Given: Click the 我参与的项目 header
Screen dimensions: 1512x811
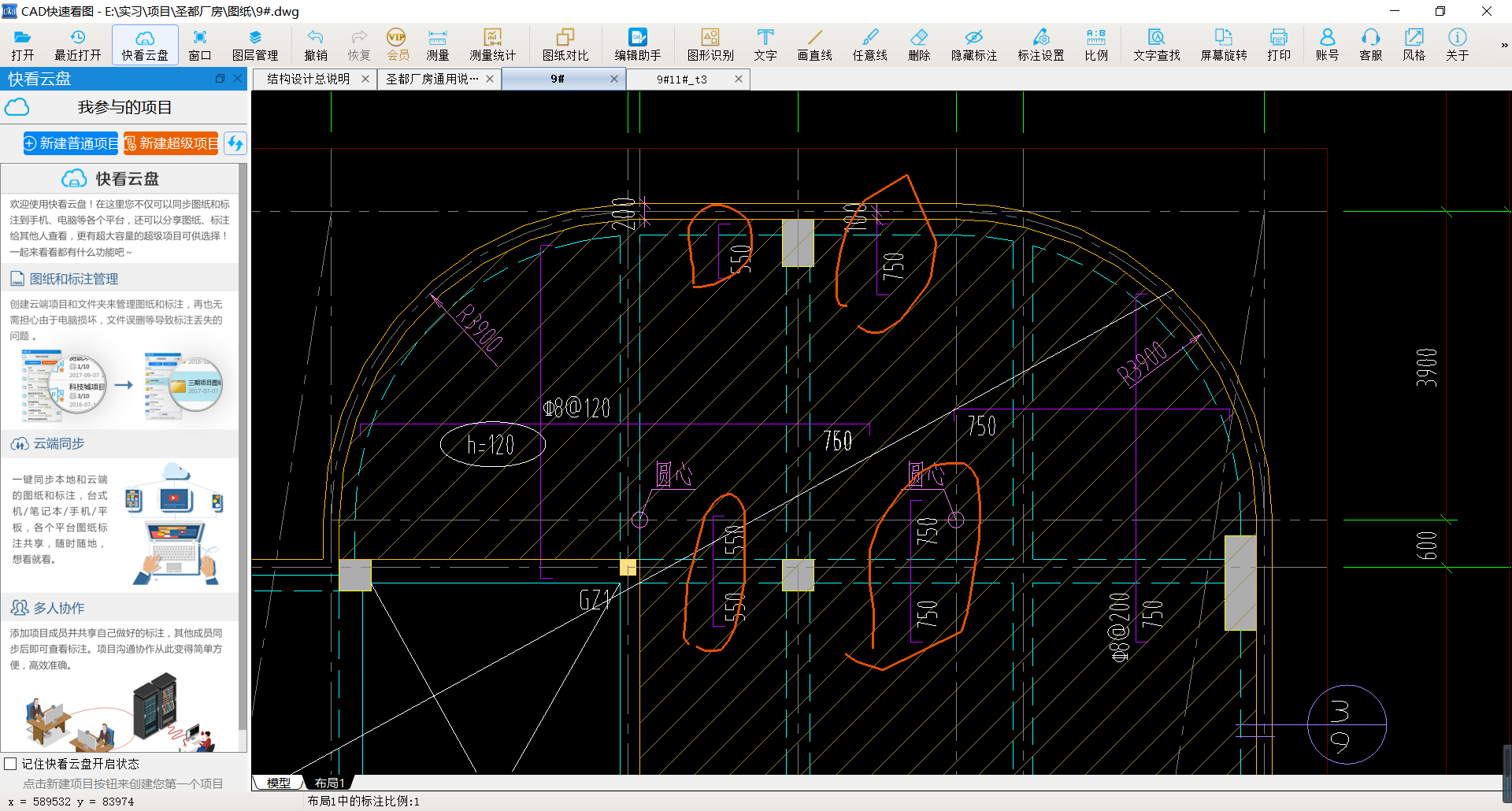Looking at the screenshot, I should [x=124, y=107].
